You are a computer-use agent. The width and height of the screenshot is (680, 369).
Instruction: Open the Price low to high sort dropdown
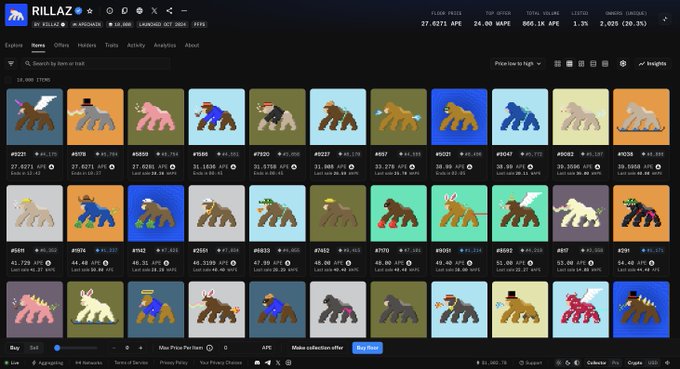(x=518, y=64)
